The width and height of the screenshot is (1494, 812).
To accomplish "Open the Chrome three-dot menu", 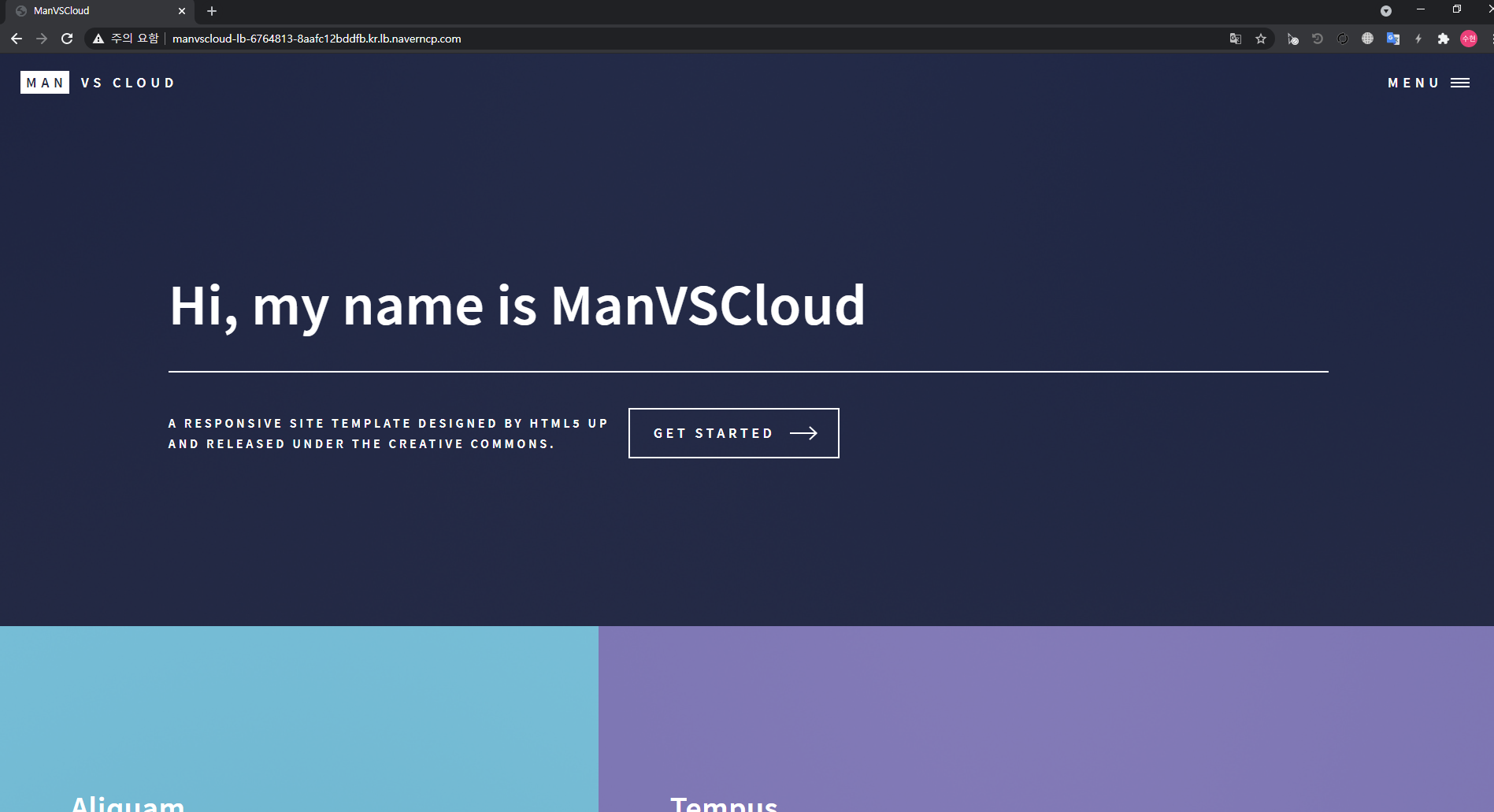I will (x=1489, y=38).
